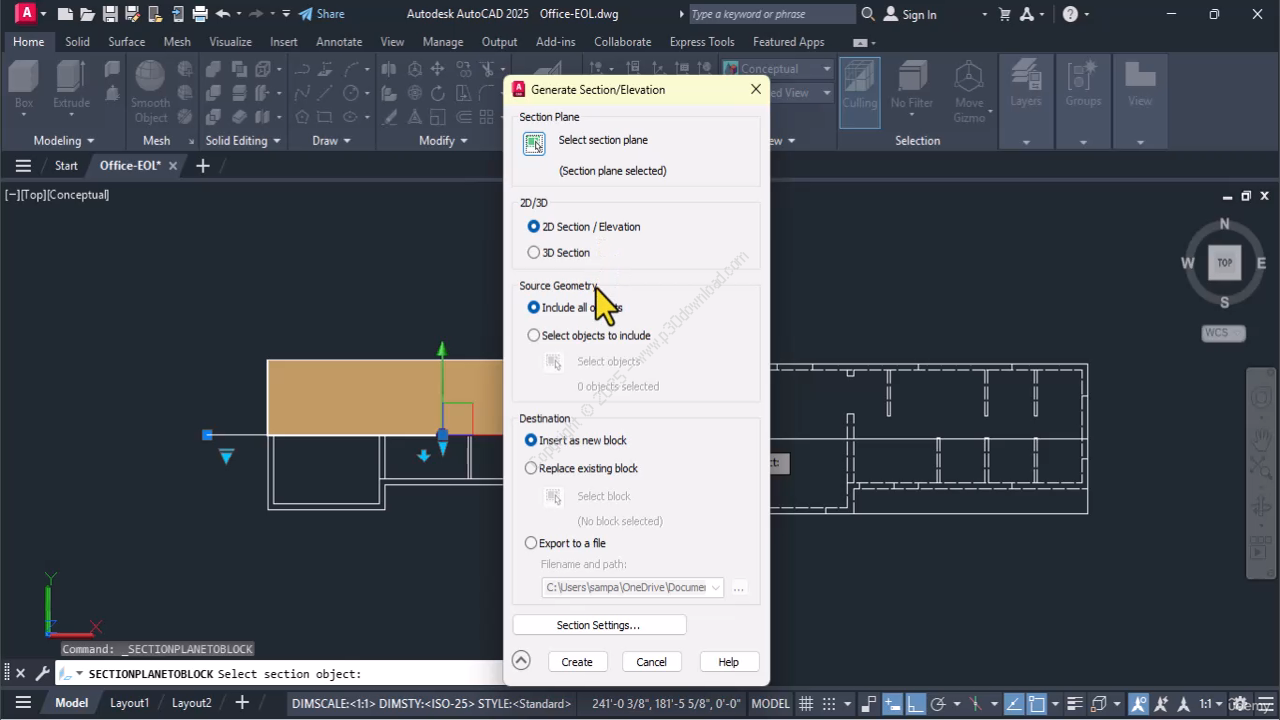Click the browse ... button beside path
Image resolution: width=1280 pixels, height=720 pixels.
(739, 588)
